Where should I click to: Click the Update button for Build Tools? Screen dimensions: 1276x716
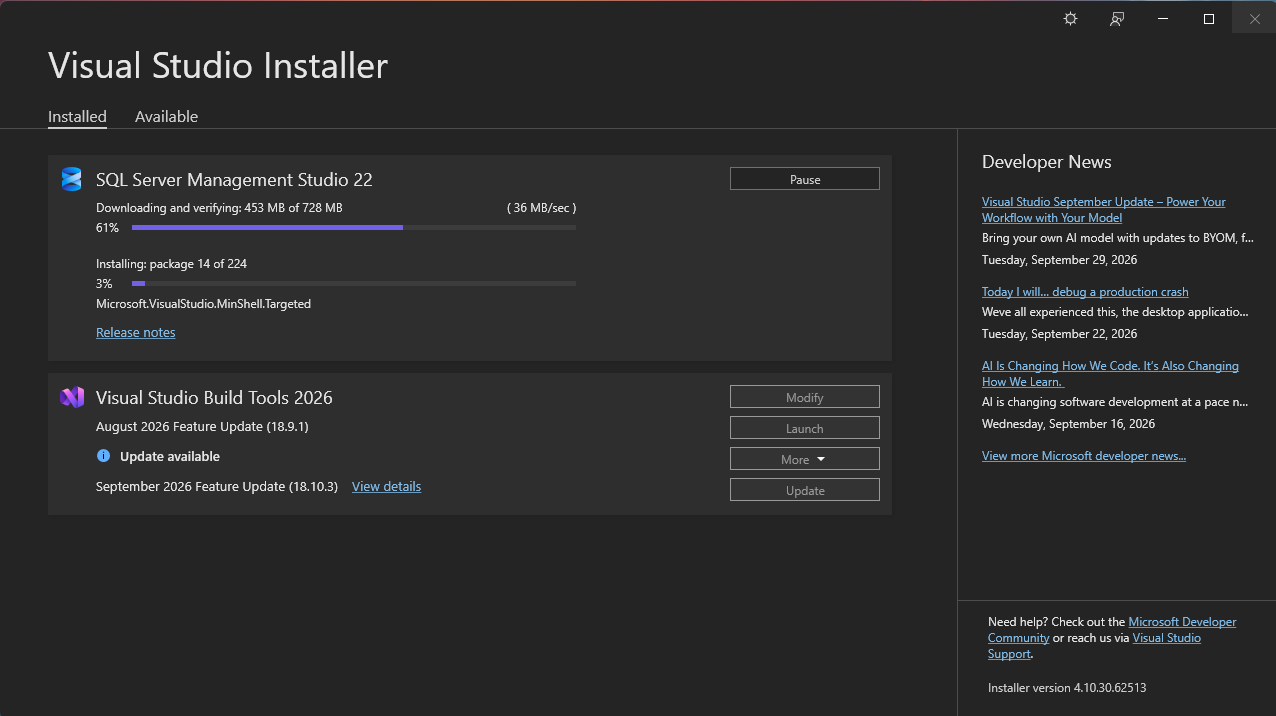(x=805, y=490)
